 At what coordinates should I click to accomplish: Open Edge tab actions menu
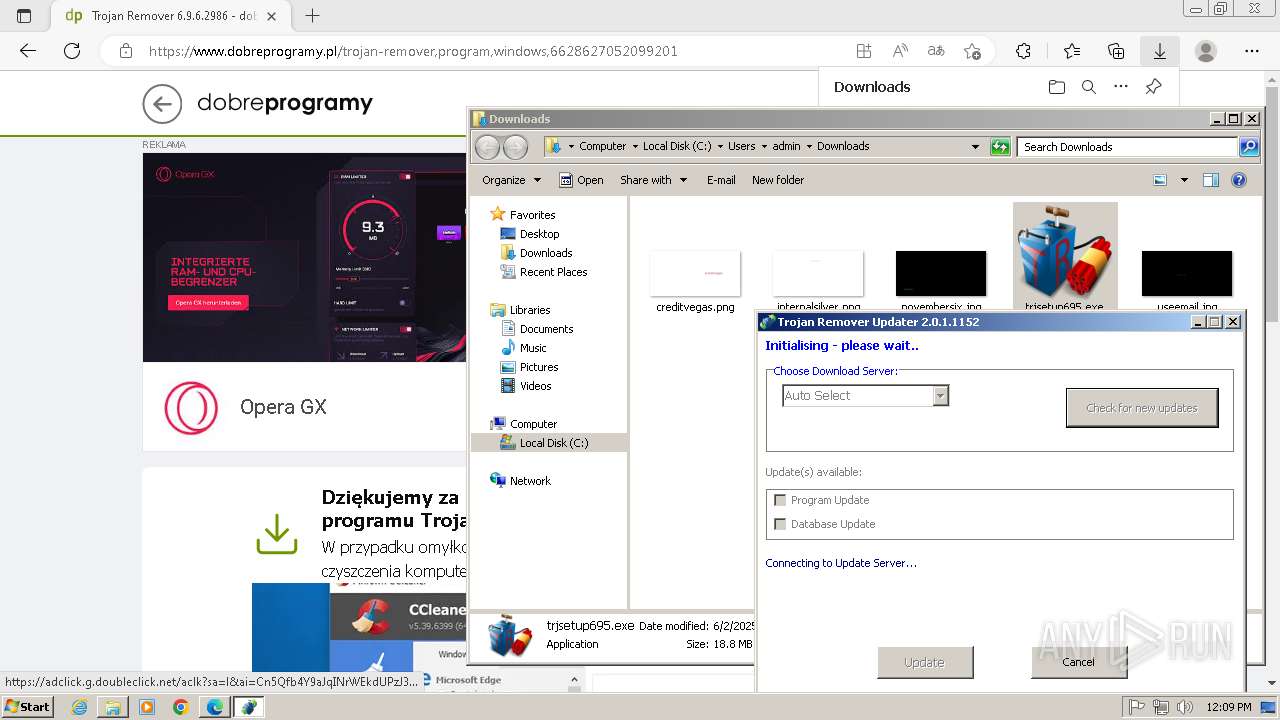pyautogui.click(x=24, y=16)
